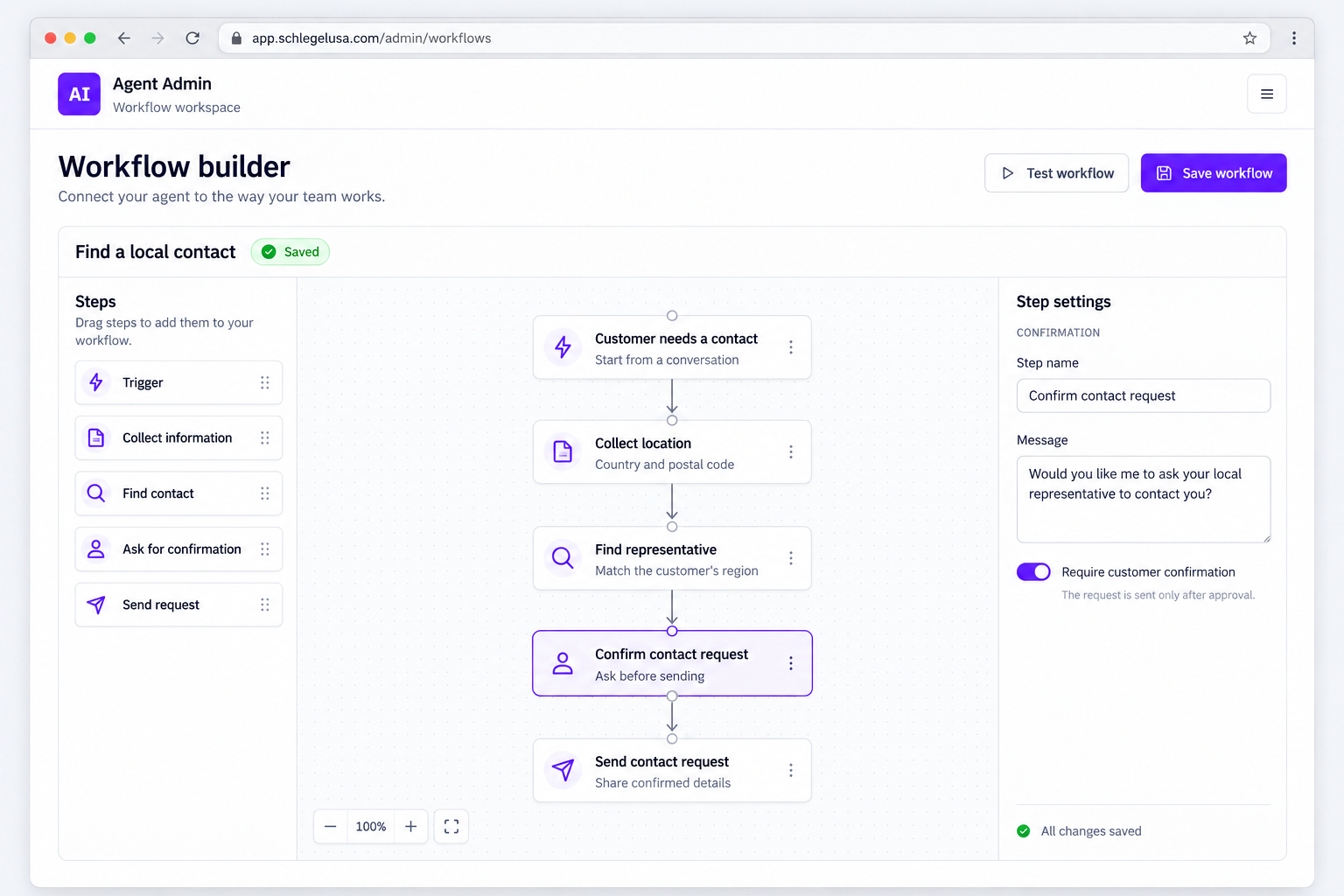Edit the Message text area
1344x896 pixels.
tap(1143, 500)
